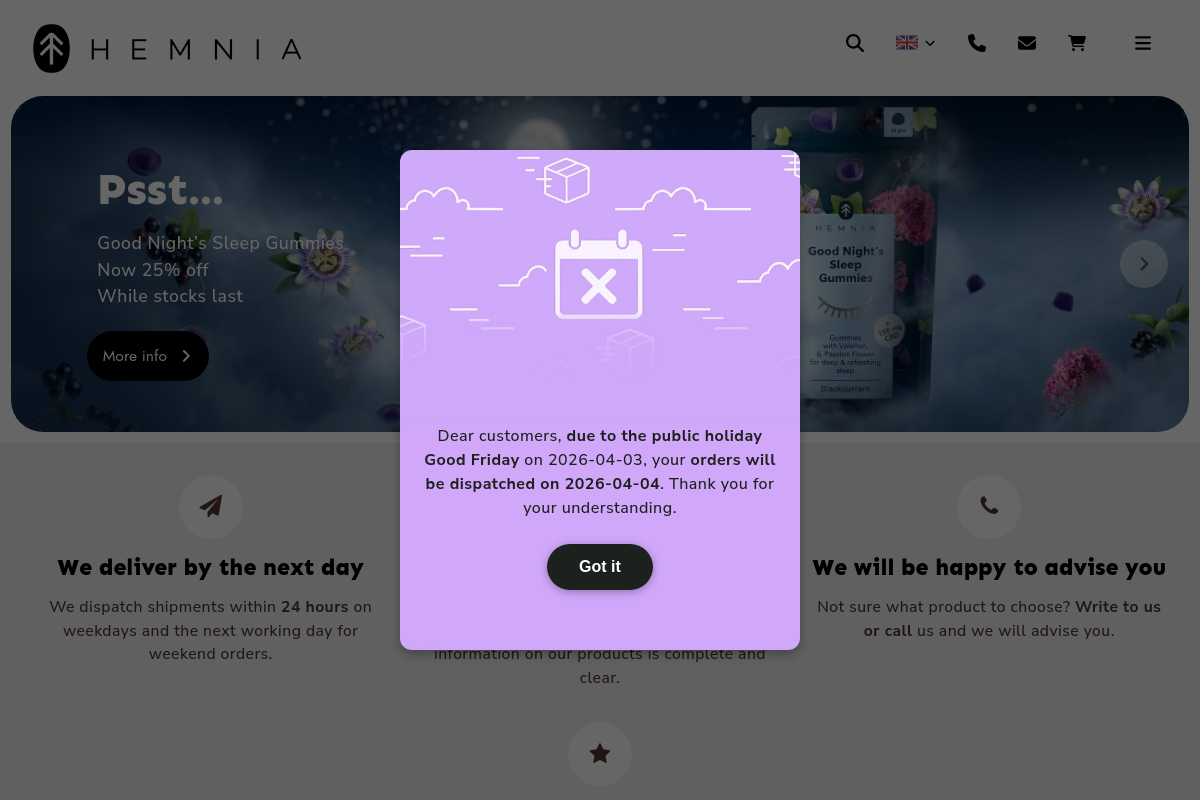Advance the banner carousel with the next arrow

(1144, 264)
